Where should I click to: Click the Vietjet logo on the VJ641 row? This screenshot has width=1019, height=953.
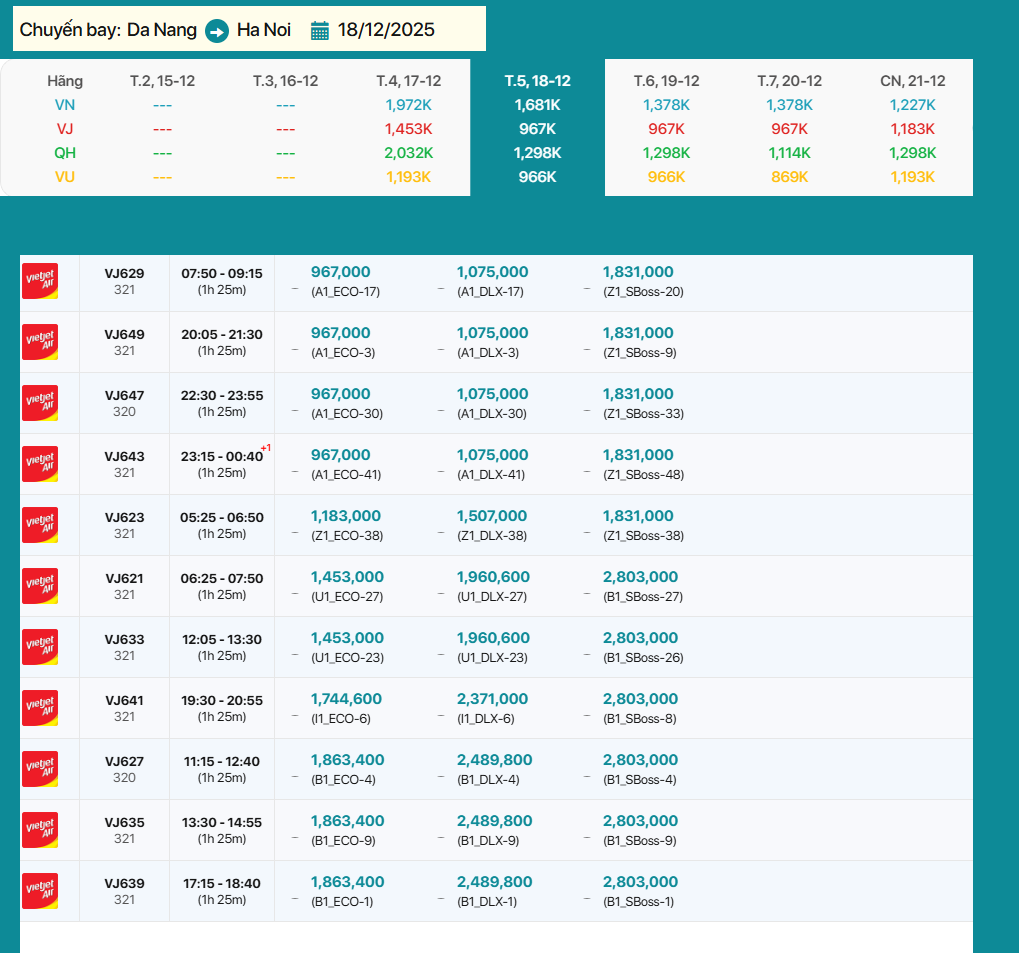pyautogui.click(x=40, y=708)
